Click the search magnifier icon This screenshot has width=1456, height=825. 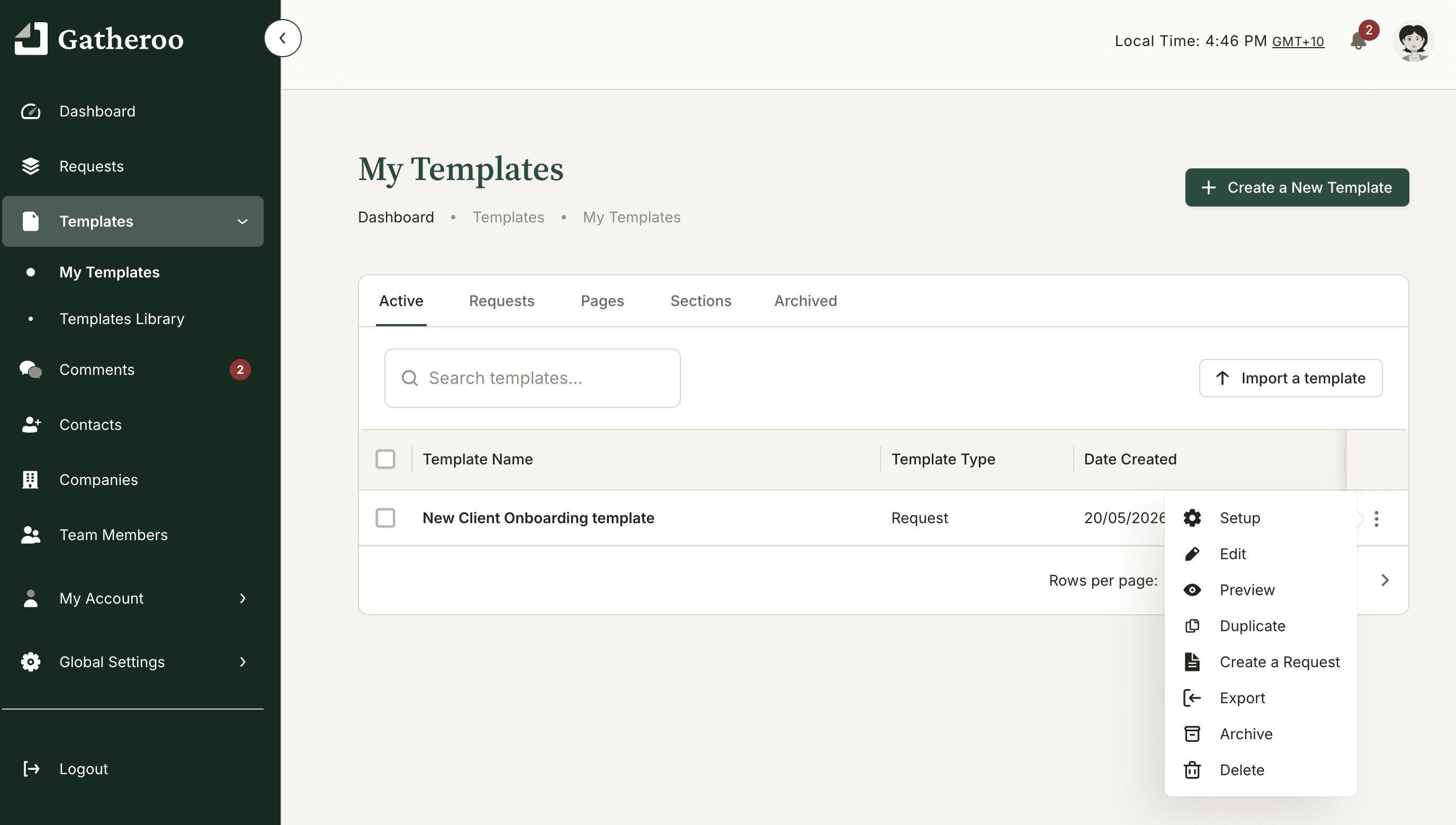point(410,378)
